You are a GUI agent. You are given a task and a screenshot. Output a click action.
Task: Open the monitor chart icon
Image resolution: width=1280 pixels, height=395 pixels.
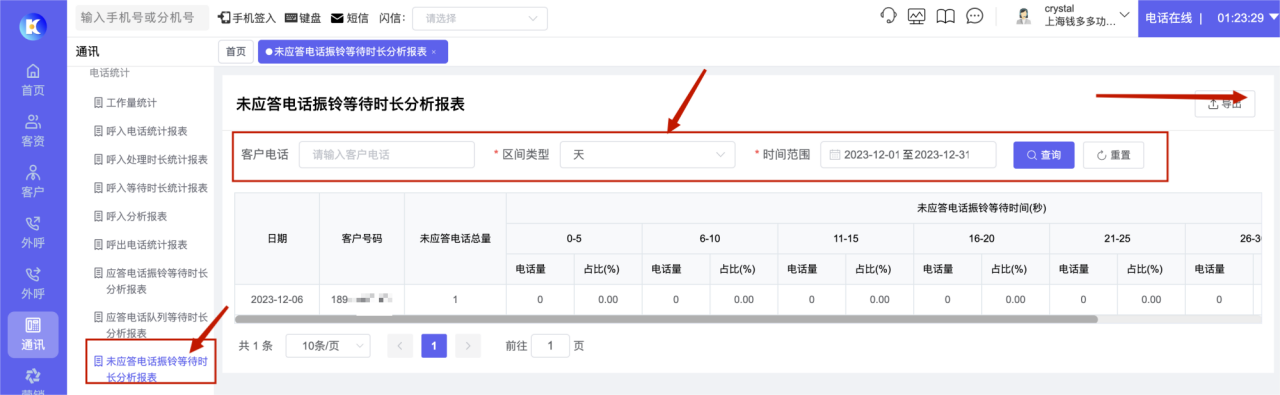tap(916, 16)
